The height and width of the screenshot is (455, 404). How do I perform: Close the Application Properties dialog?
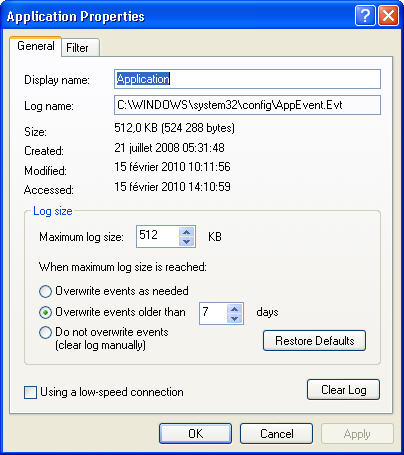point(388,15)
